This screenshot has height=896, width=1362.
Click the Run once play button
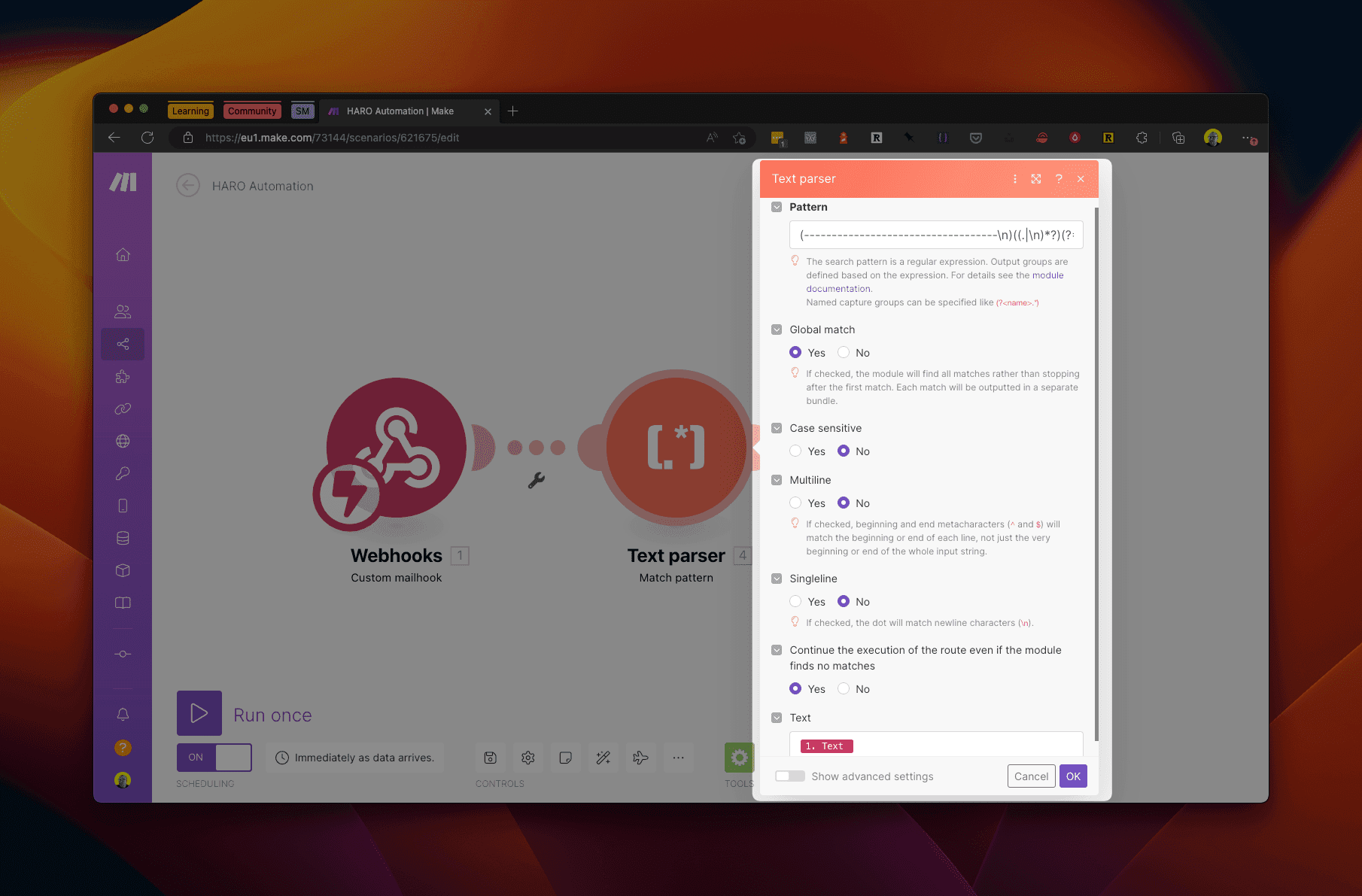(x=199, y=713)
